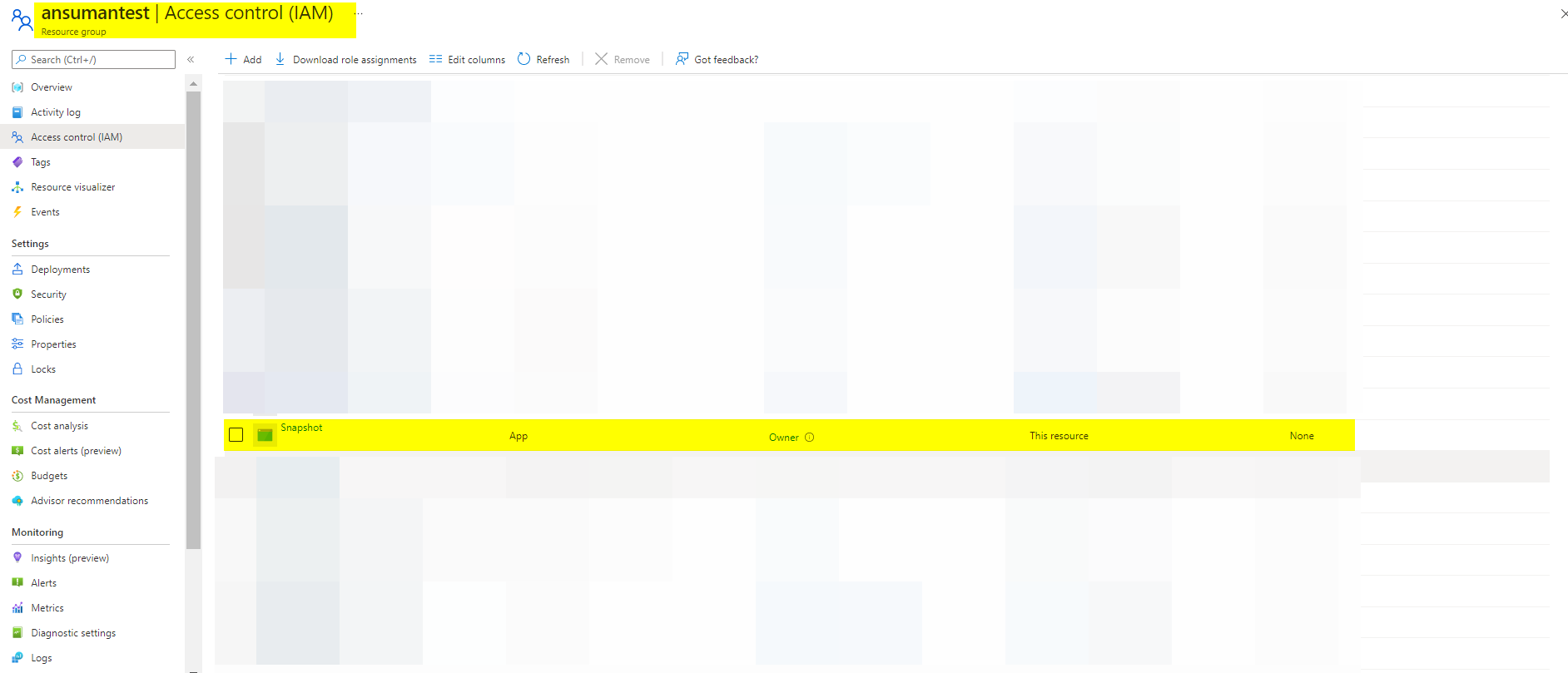This screenshot has height=673, width=1568.
Task: Open the Activity log page
Action: pyautogui.click(x=56, y=112)
